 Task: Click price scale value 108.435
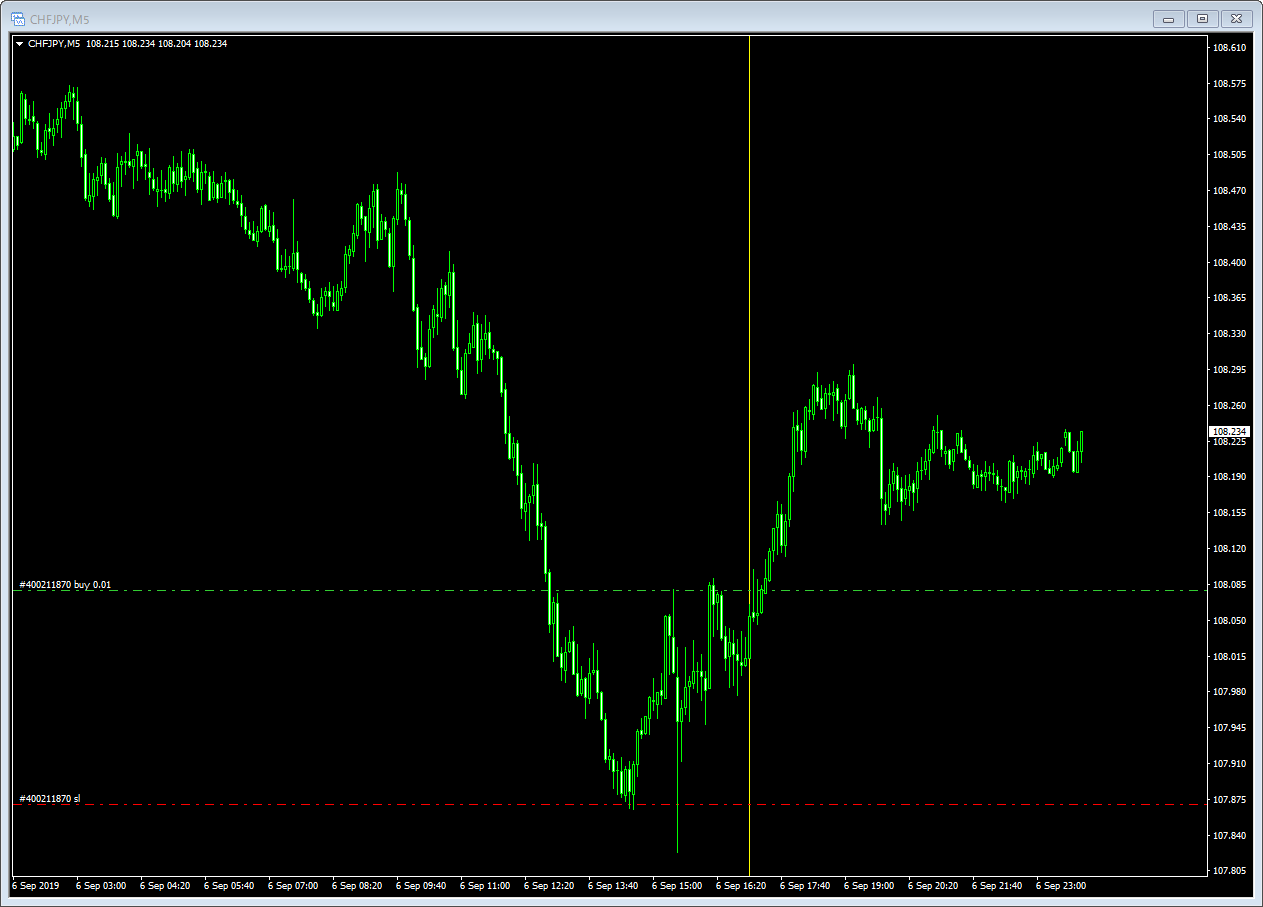point(1229,227)
